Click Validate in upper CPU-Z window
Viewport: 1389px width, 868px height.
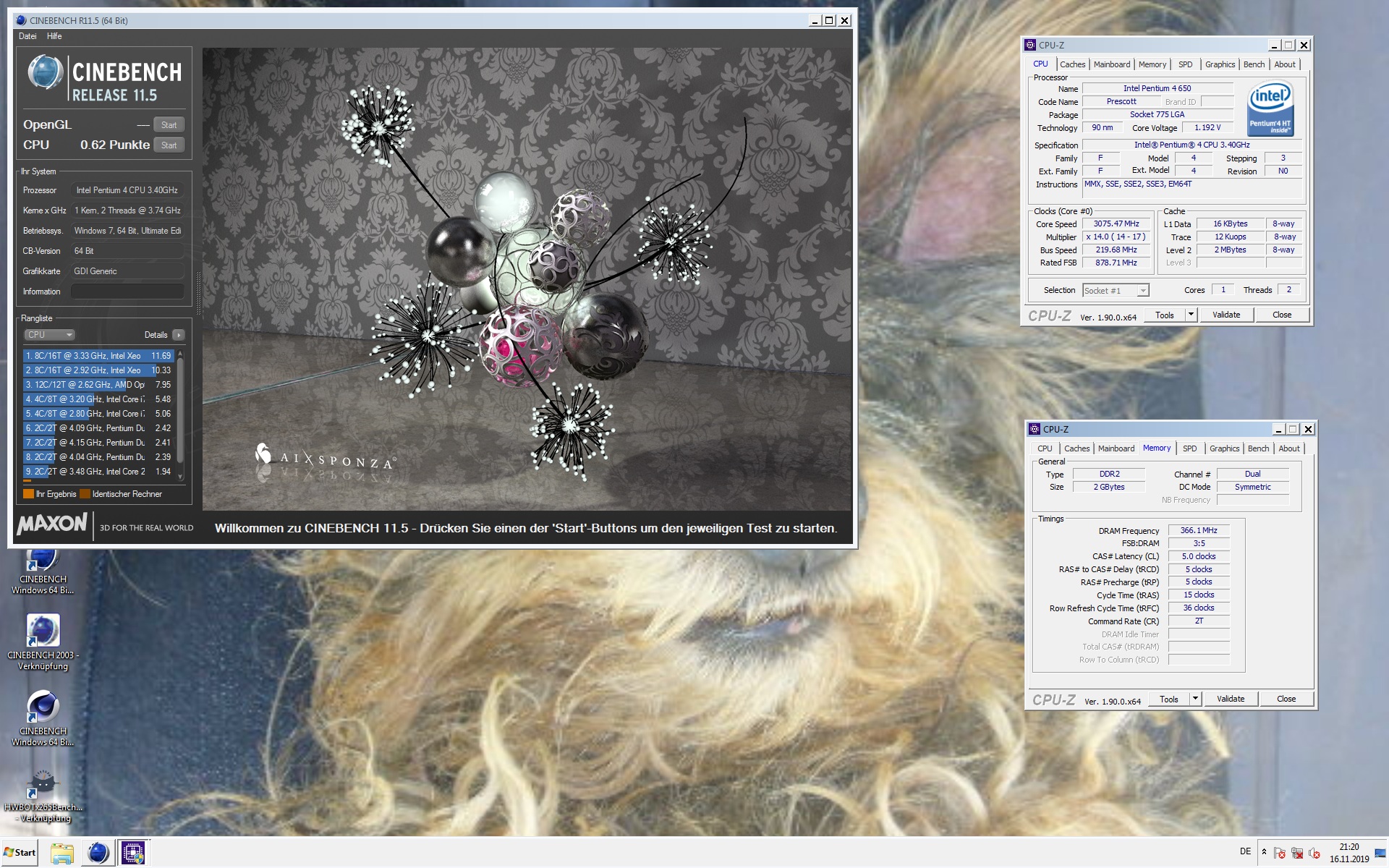coord(1226,315)
